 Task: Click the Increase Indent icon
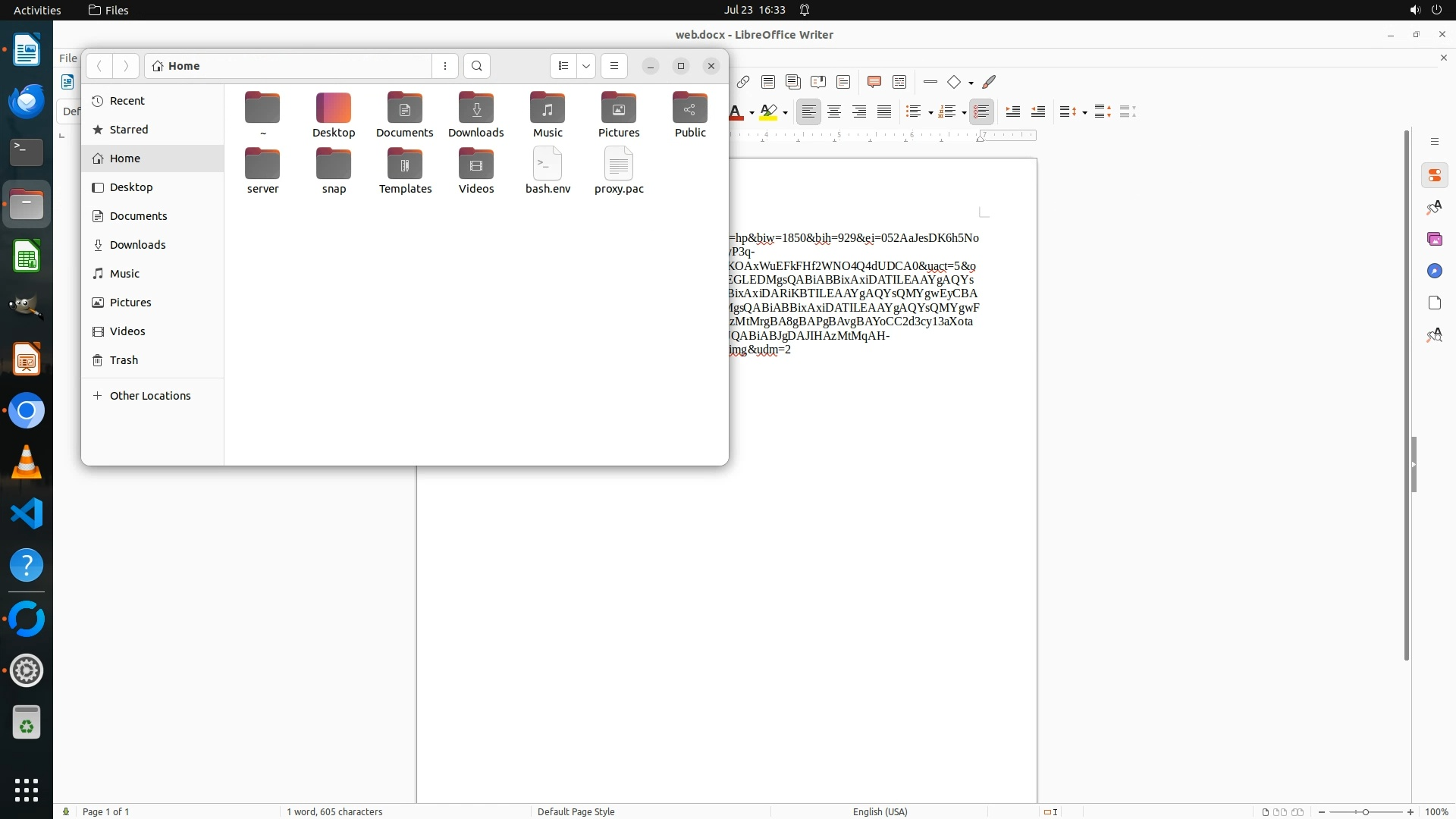pyautogui.click(x=1013, y=111)
